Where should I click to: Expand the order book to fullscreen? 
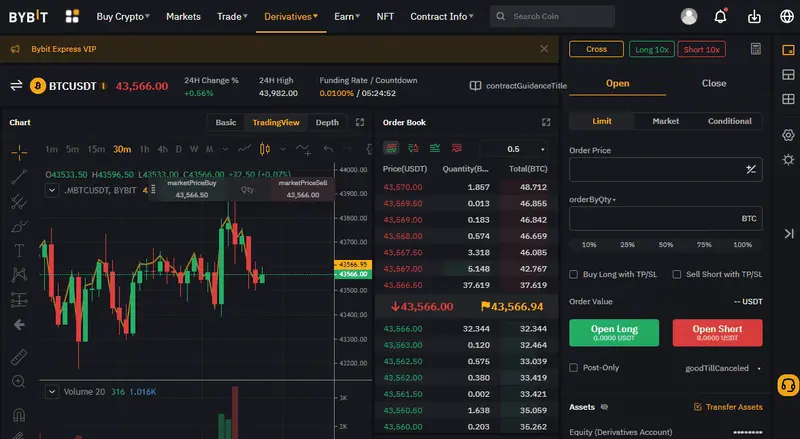click(x=546, y=122)
